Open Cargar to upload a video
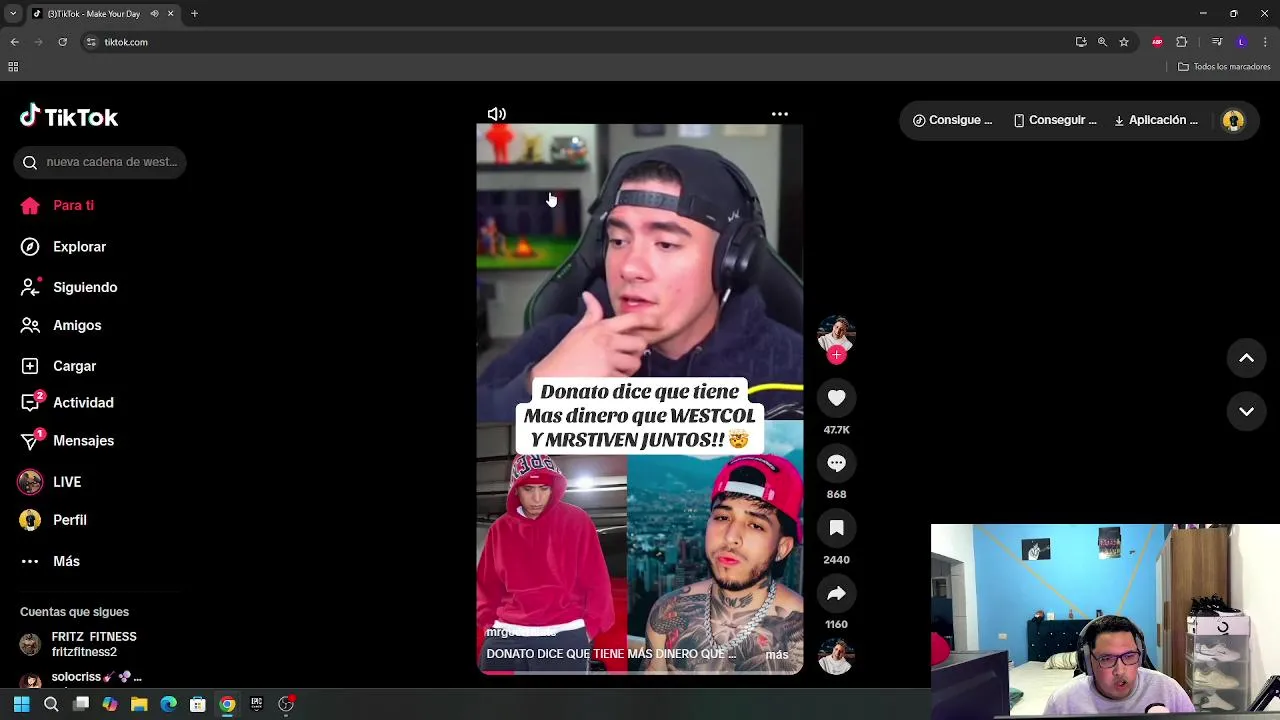 [59, 366]
